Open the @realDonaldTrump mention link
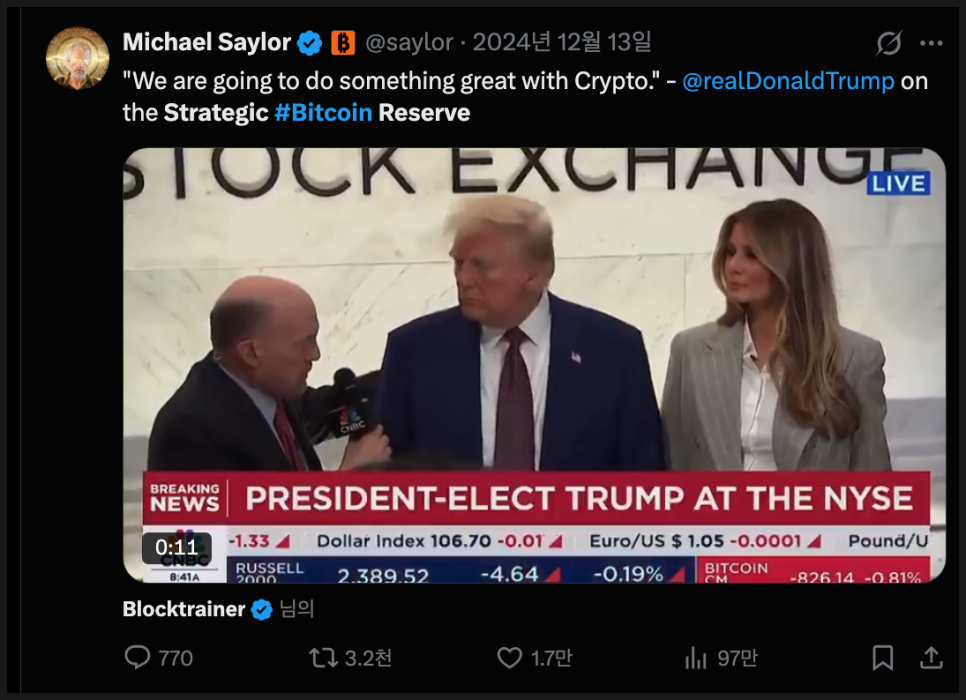Screen dimensions: 966x700 click(788, 81)
